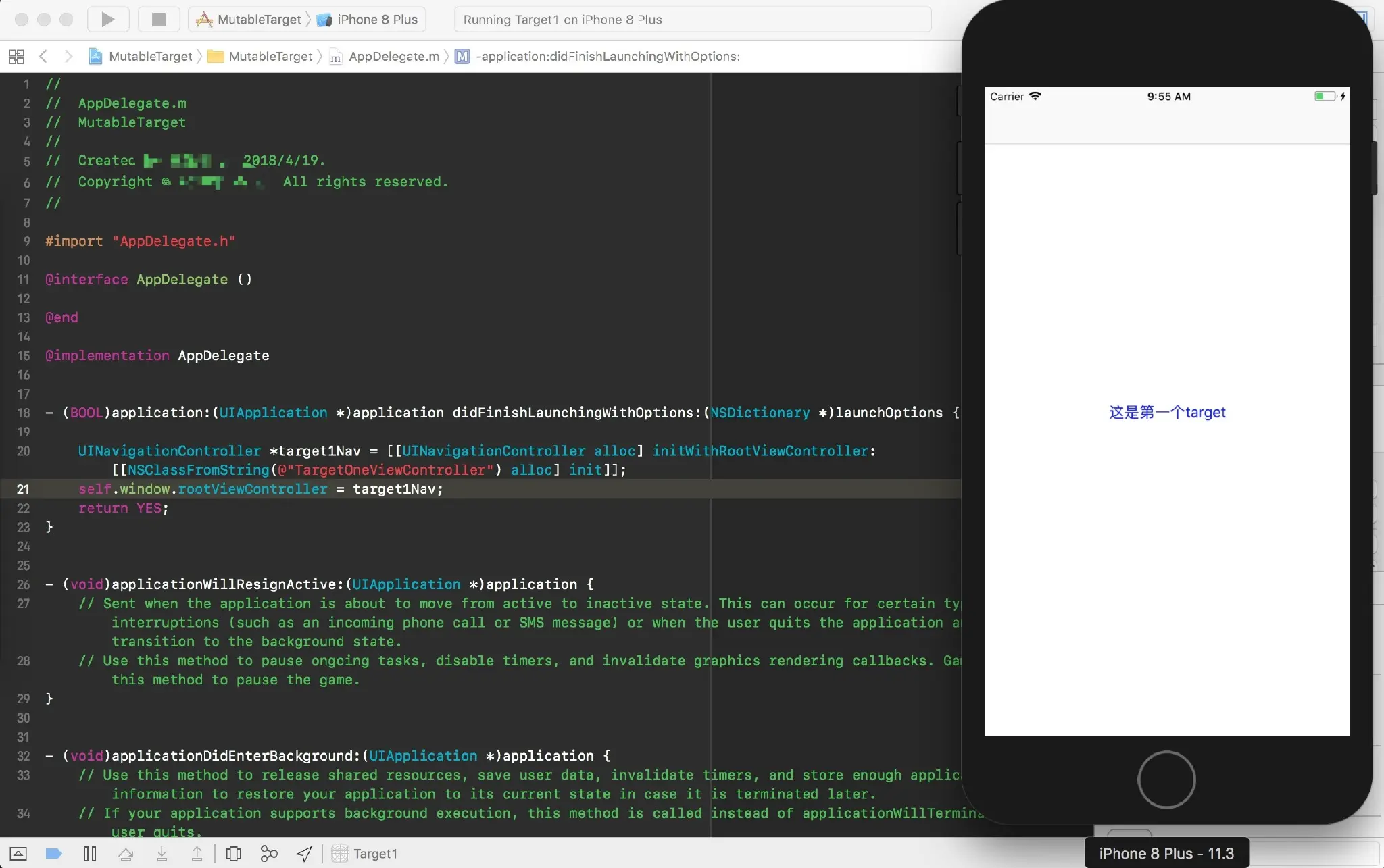Click the @"TargetOneViewController" string literal
This screenshot has width=1384, height=868.
click(x=386, y=470)
